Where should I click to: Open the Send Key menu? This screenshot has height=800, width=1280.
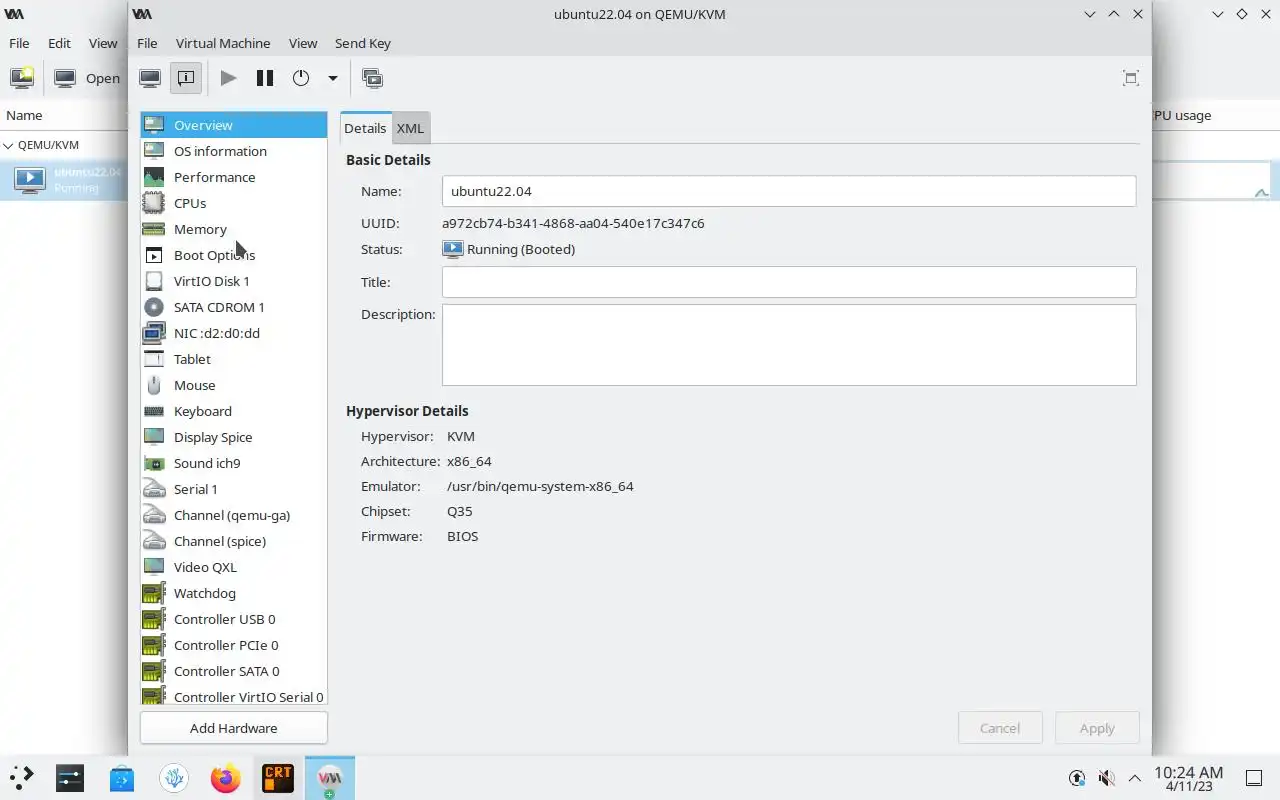click(x=363, y=43)
